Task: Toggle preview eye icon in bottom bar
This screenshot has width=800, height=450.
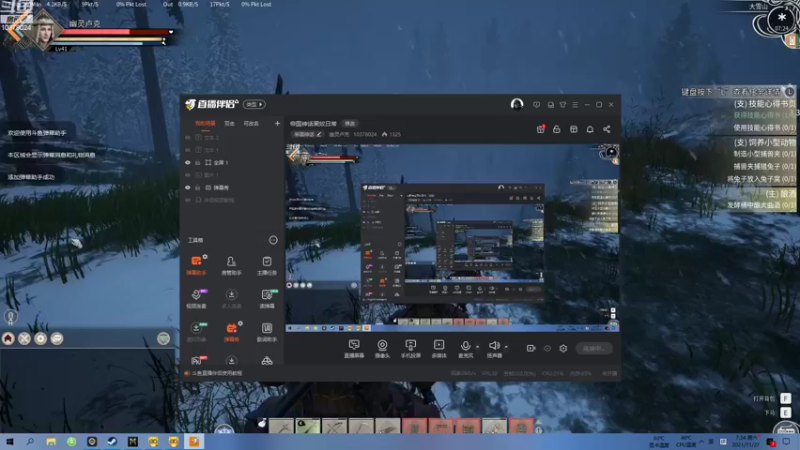Action: (547, 348)
